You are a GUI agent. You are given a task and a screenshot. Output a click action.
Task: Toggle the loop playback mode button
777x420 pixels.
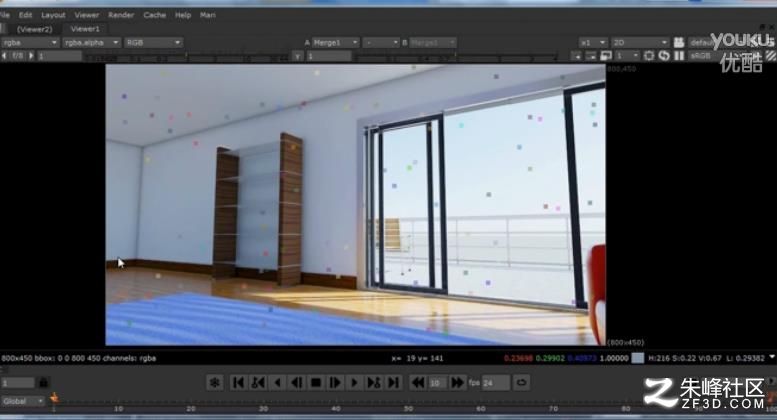coord(521,382)
